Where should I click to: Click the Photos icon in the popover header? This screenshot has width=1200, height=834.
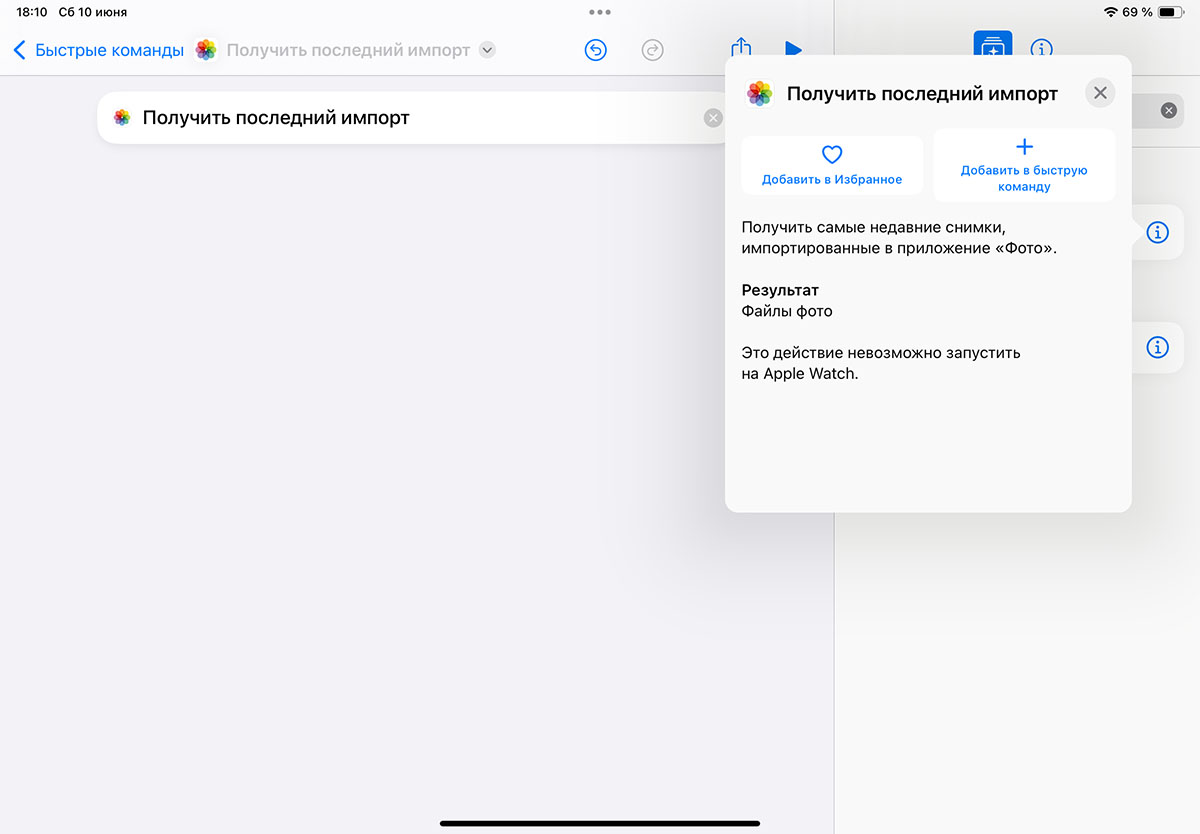point(760,94)
